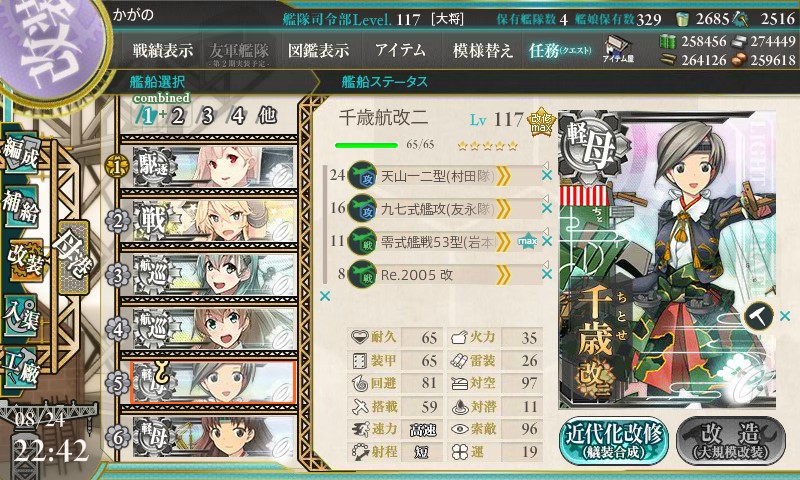The image size is (800, 480).
Task: Open the 入渠 docking repair icon
Action: [20, 316]
